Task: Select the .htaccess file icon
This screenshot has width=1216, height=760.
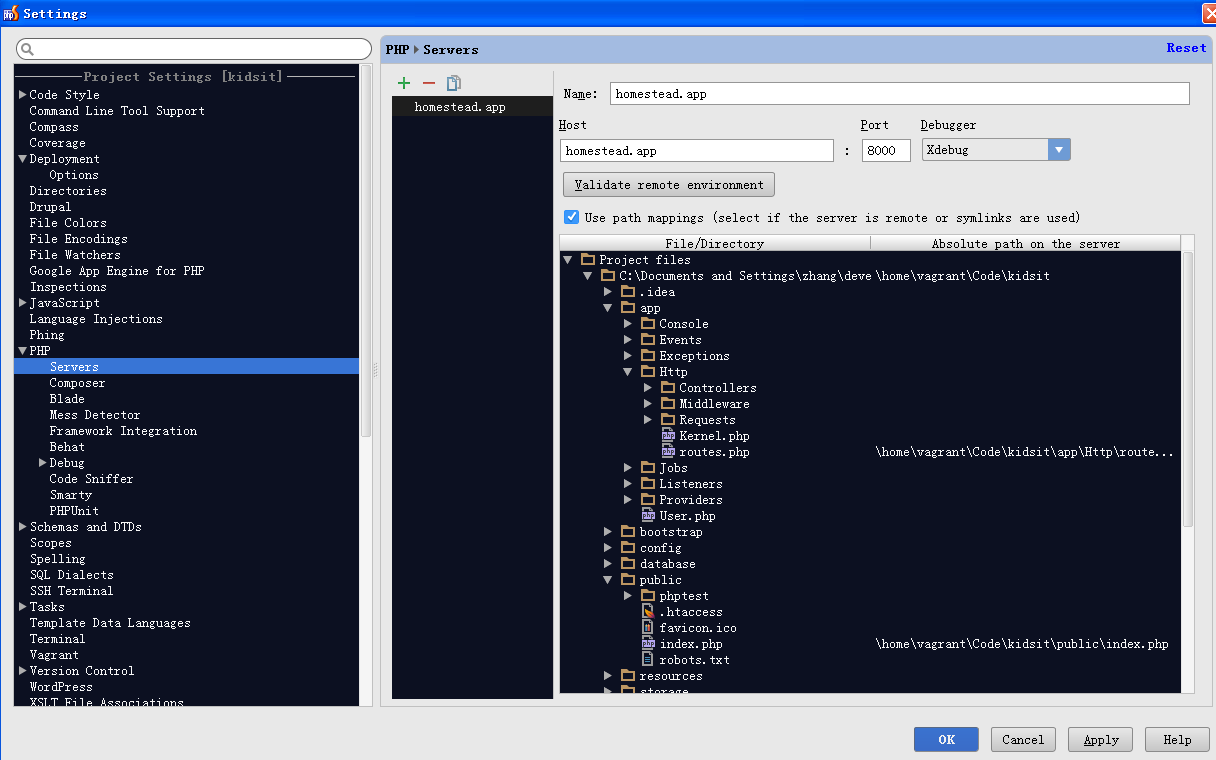Action: click(648, 612)
